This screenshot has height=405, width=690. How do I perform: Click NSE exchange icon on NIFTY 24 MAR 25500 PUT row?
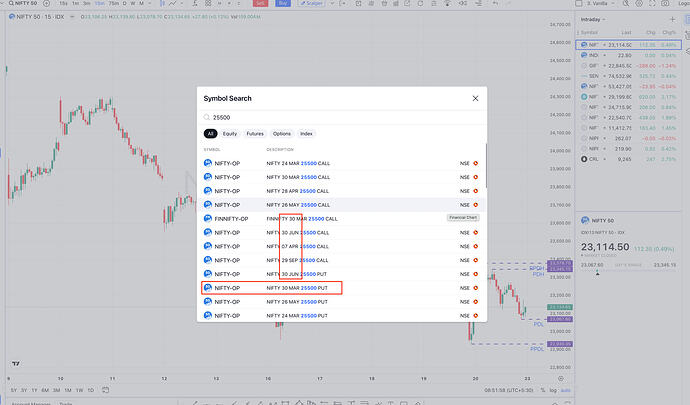(x=475, y=315)
